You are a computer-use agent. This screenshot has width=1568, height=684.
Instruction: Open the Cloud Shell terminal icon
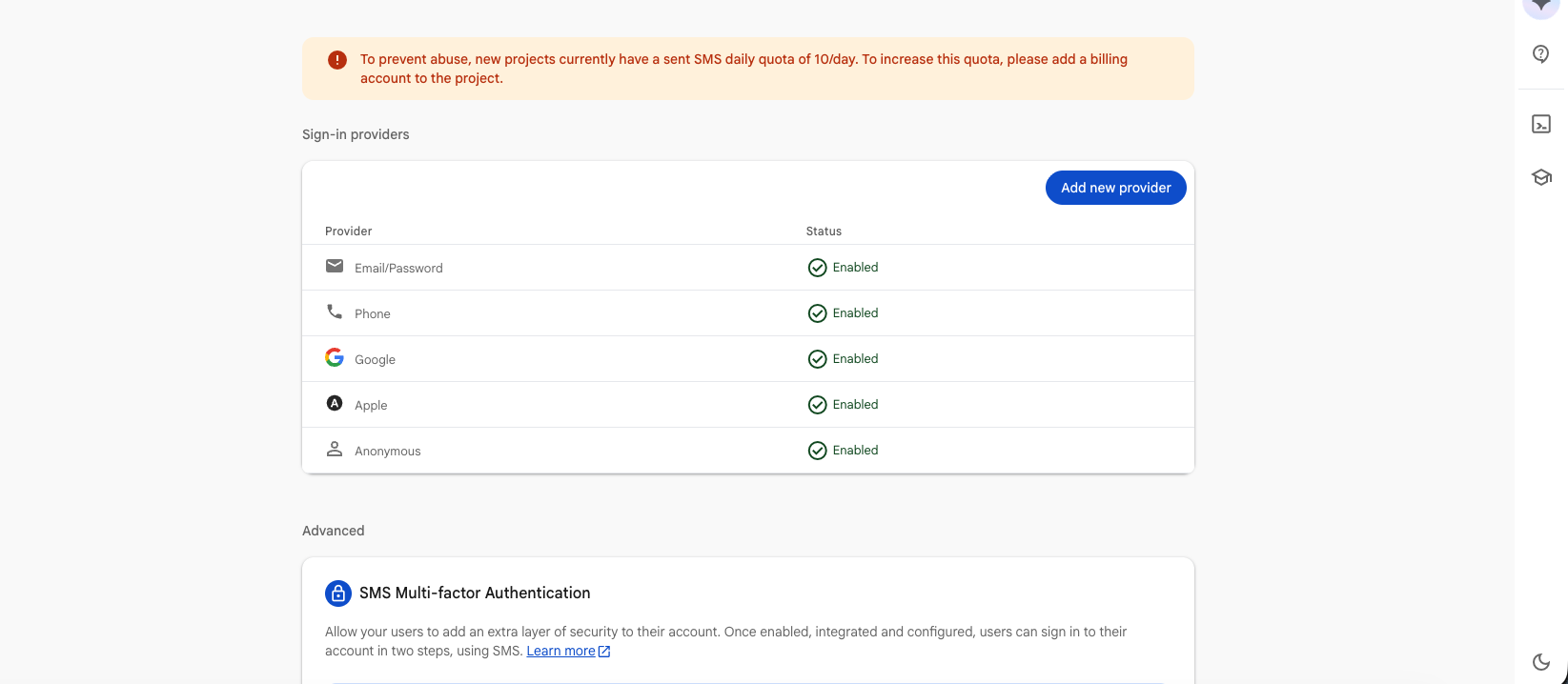pyautogui.click(x=1540, y=124)
